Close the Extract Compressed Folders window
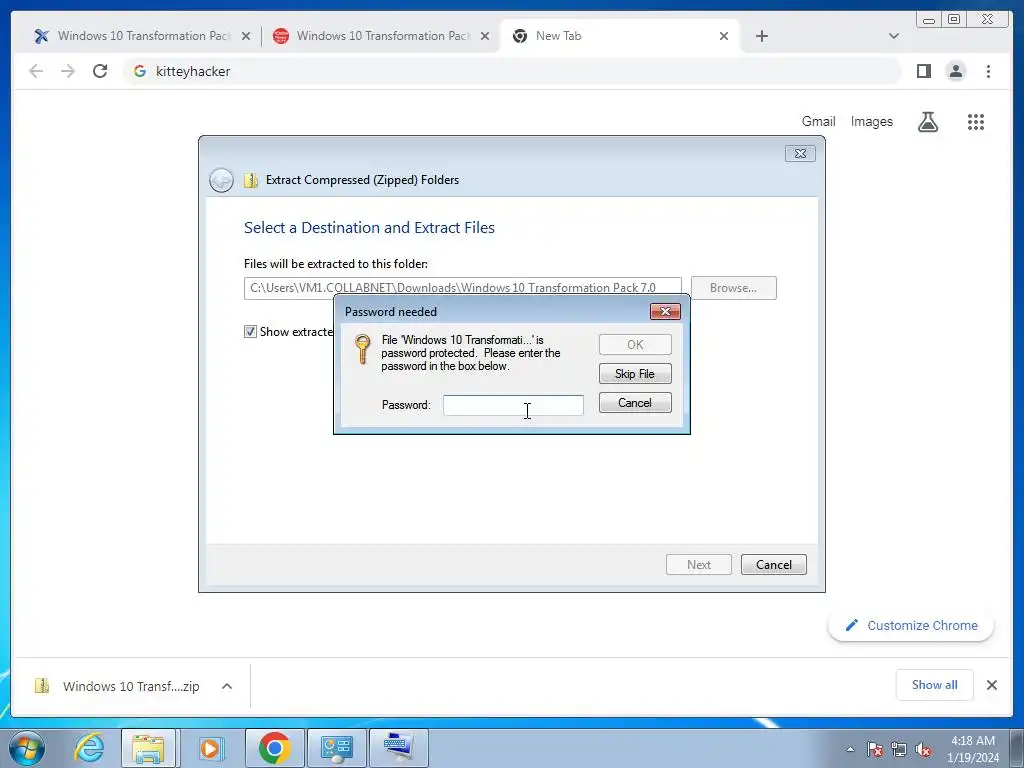 (x=800, y=153)
